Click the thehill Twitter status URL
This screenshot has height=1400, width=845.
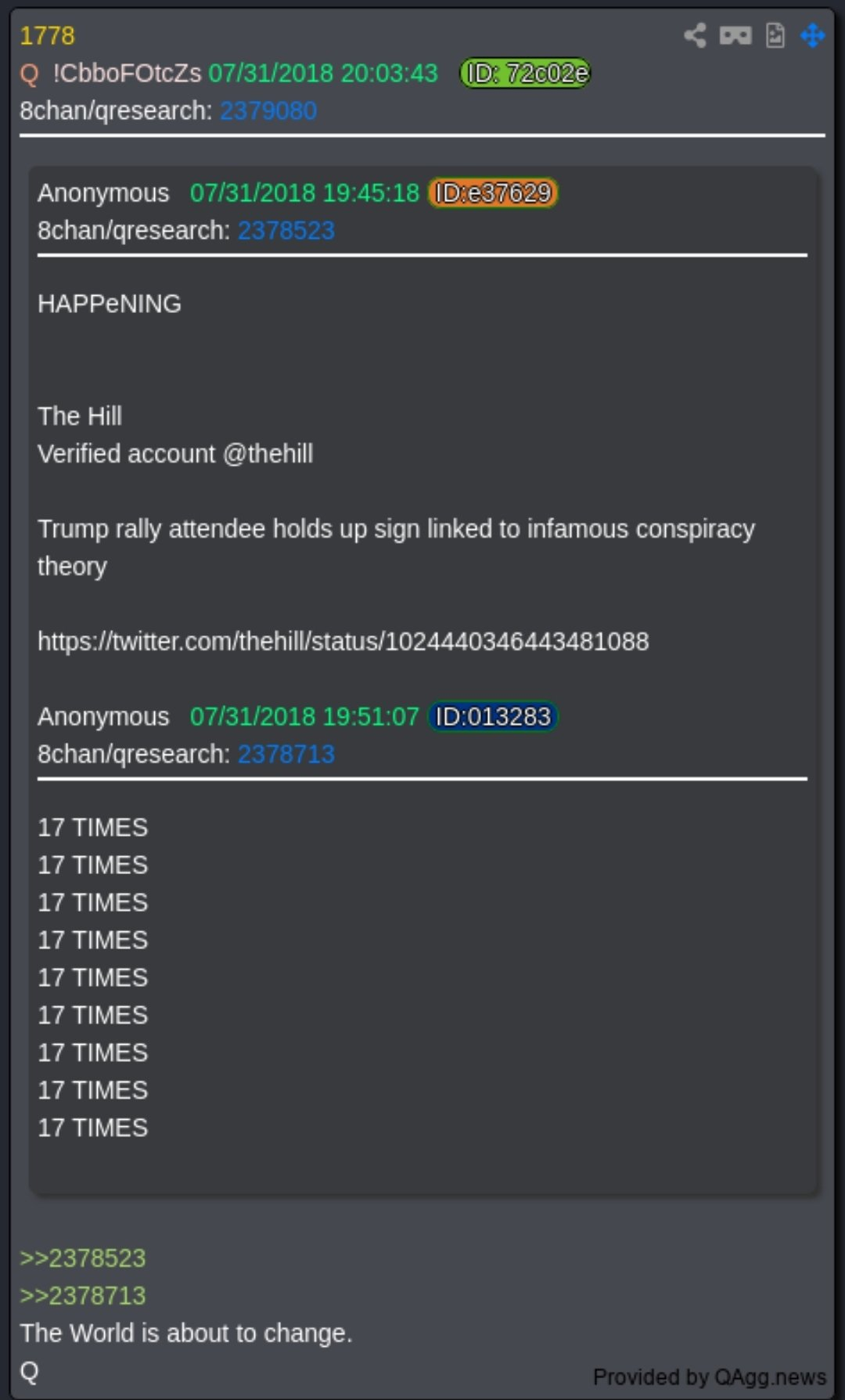[x=343, y=642]
